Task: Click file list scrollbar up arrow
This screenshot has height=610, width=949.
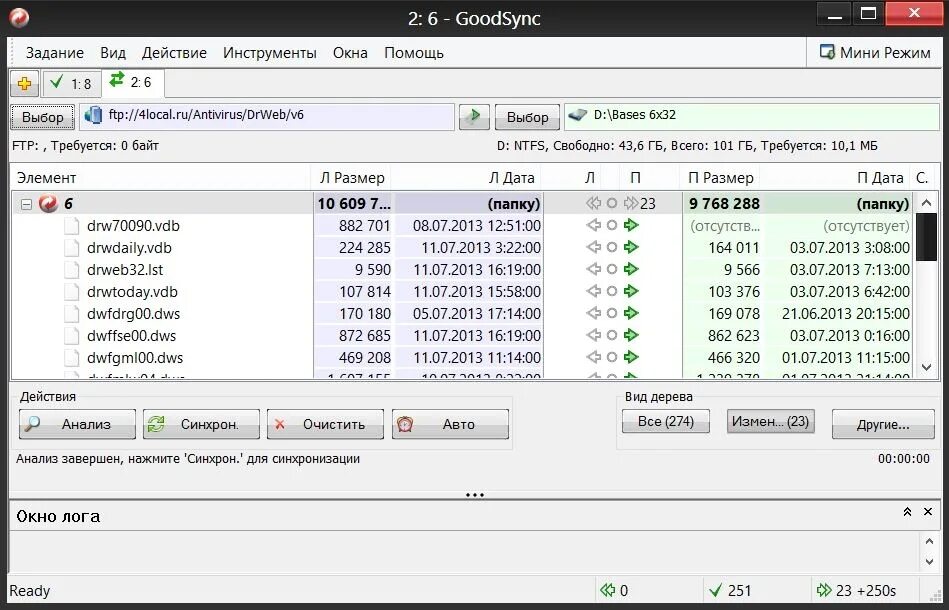Action: pos(927,203)
